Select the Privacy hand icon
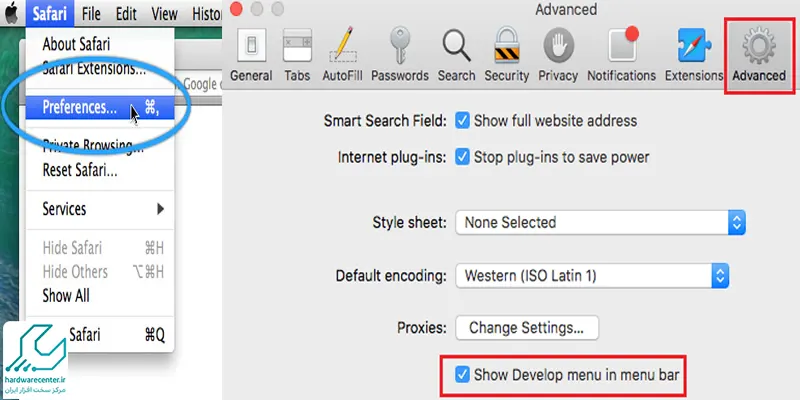The image size is (800, 400). (558, 54)
